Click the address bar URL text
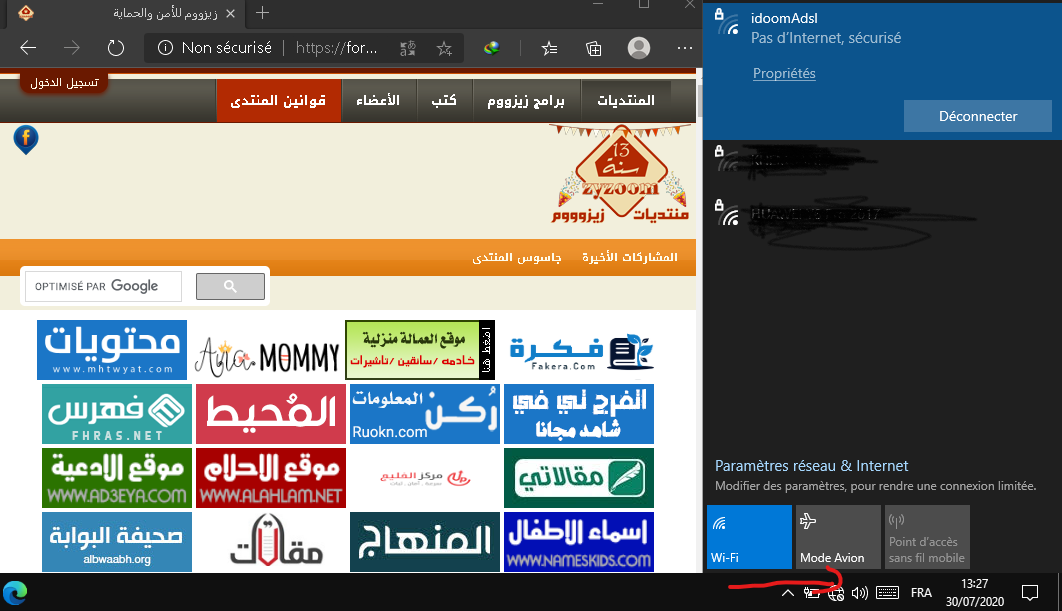Image resolution: width=1062 pixels, height=611 pixels. pyautogui.click(x=337, y=48)
